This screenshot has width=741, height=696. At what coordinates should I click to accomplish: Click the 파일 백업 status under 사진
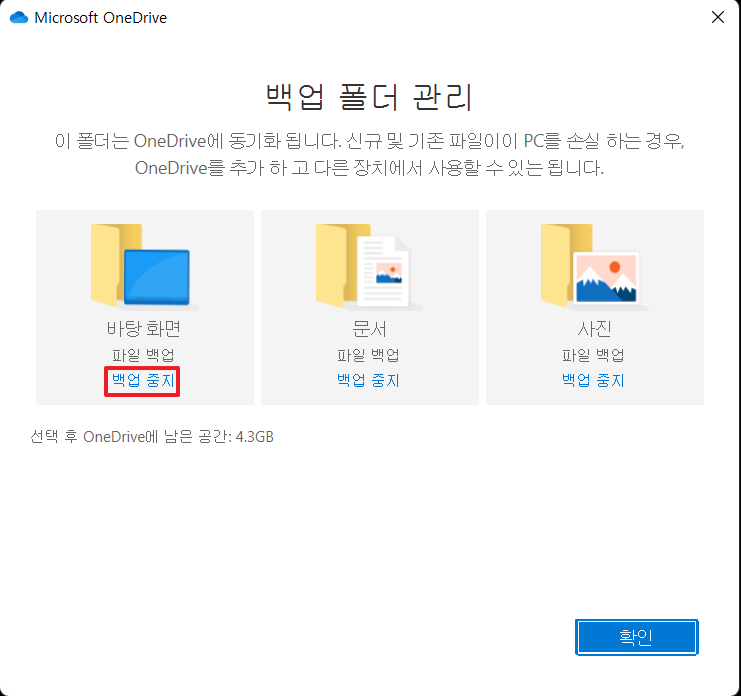coord(593,355)
